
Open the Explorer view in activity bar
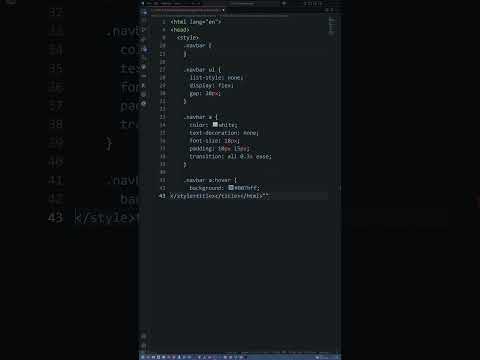(144, 12)
